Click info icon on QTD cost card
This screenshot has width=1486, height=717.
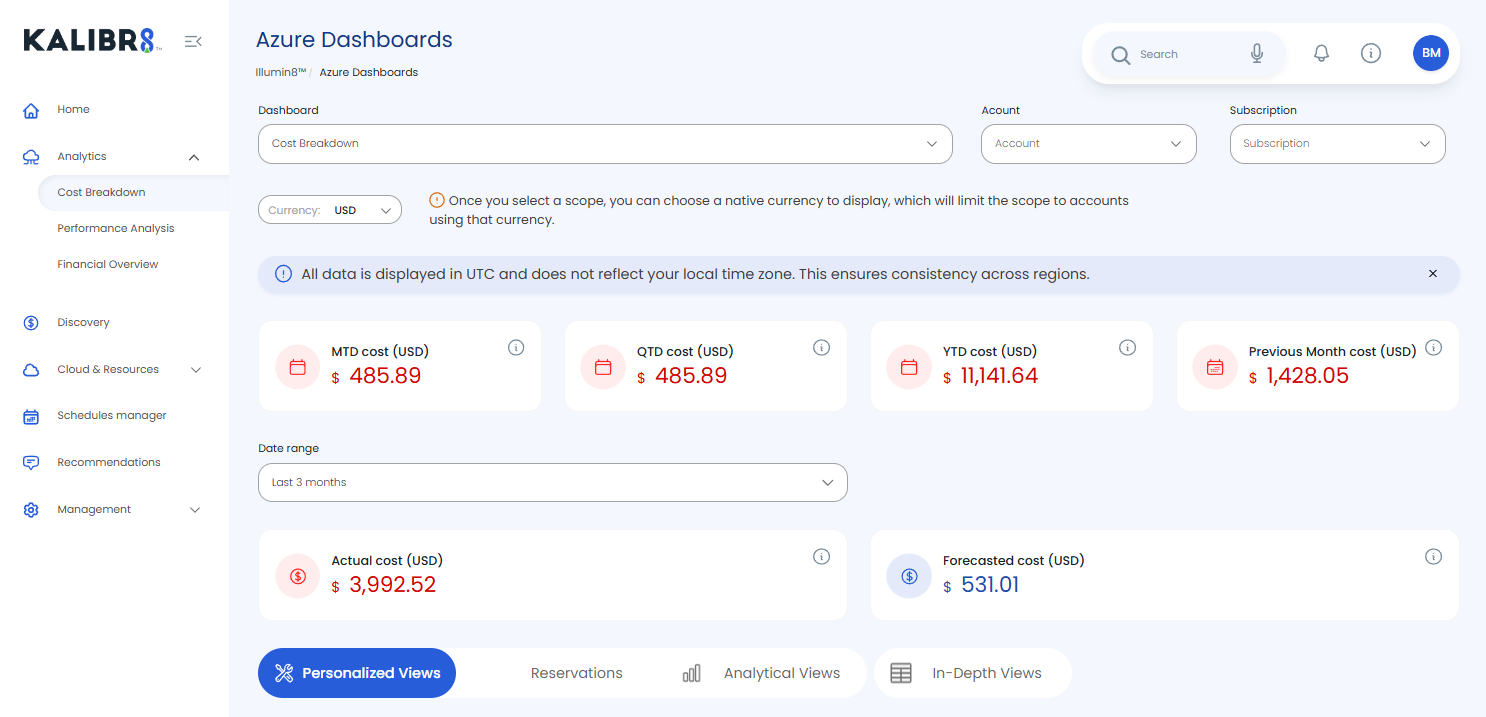822,348
